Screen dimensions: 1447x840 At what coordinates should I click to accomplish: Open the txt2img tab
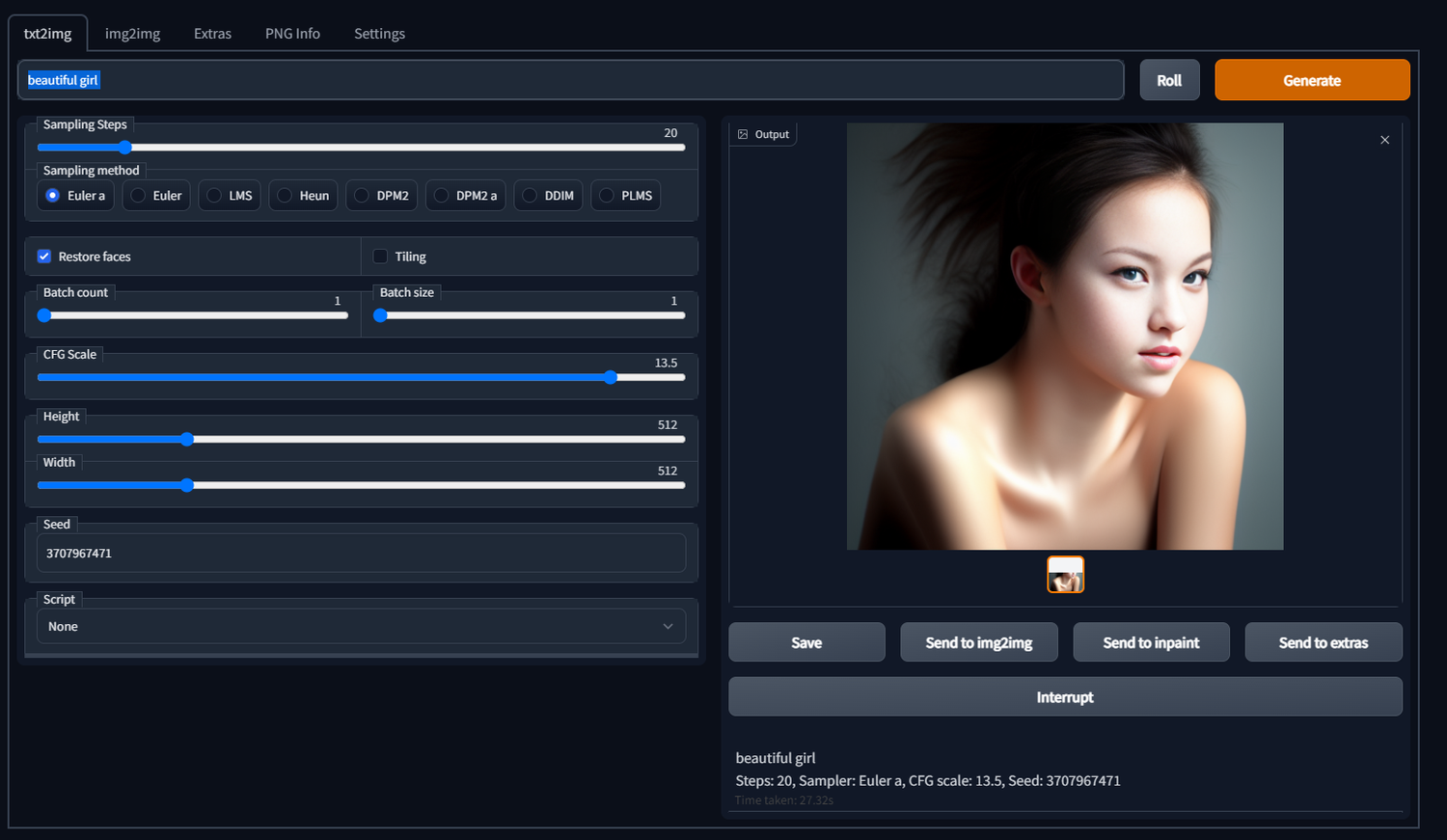[x=48, y=33]
